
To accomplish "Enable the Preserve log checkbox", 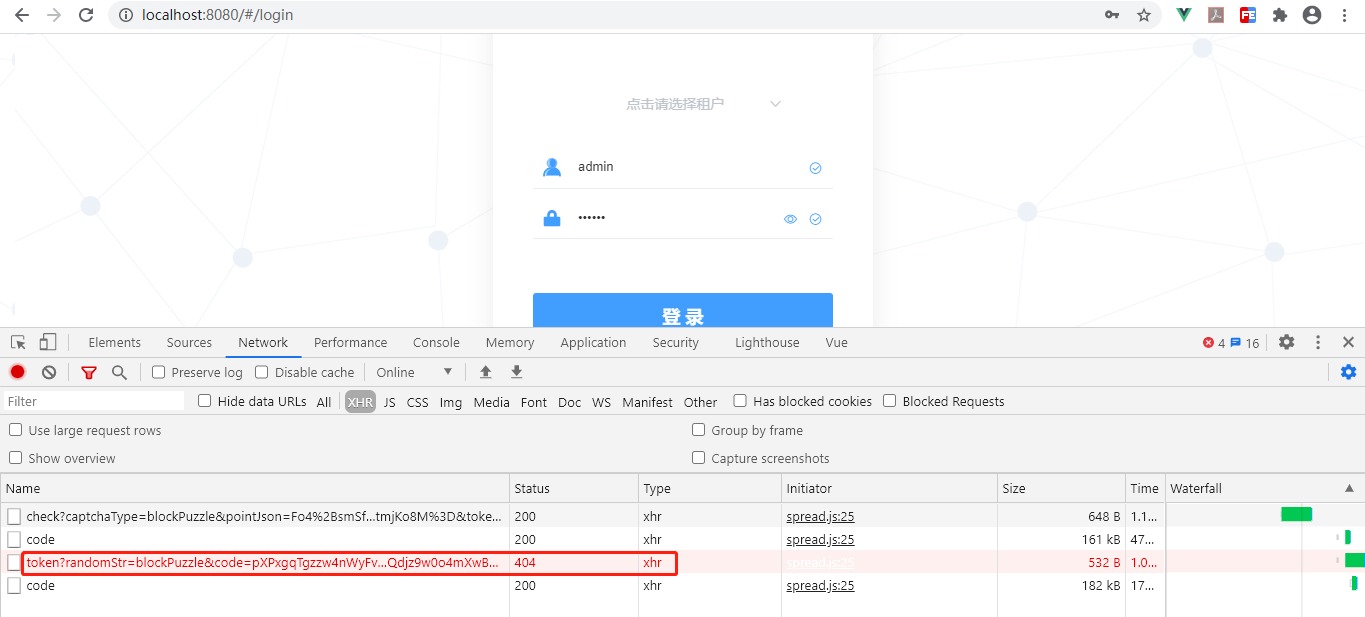I will 157,371.
